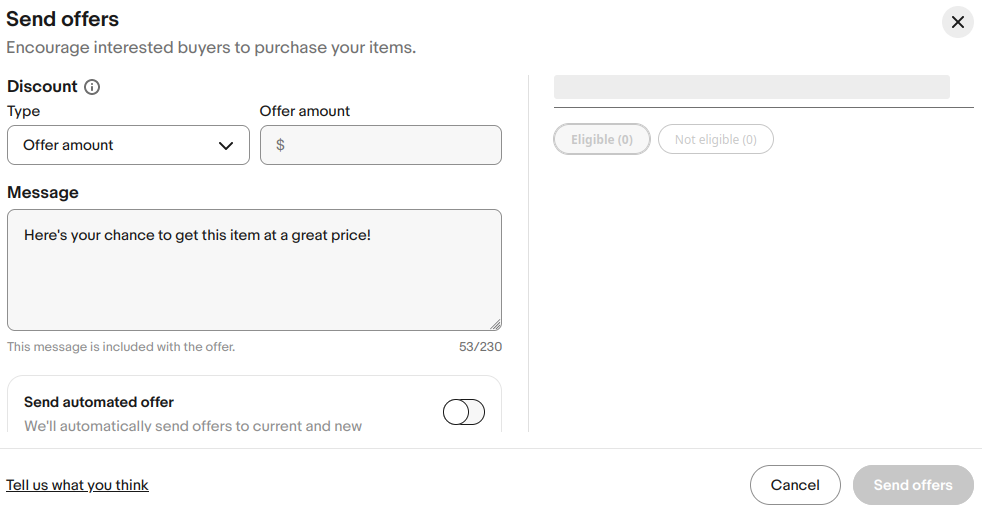Click the message character counter 53/230

pyautogui.click(x=480, y=347)
